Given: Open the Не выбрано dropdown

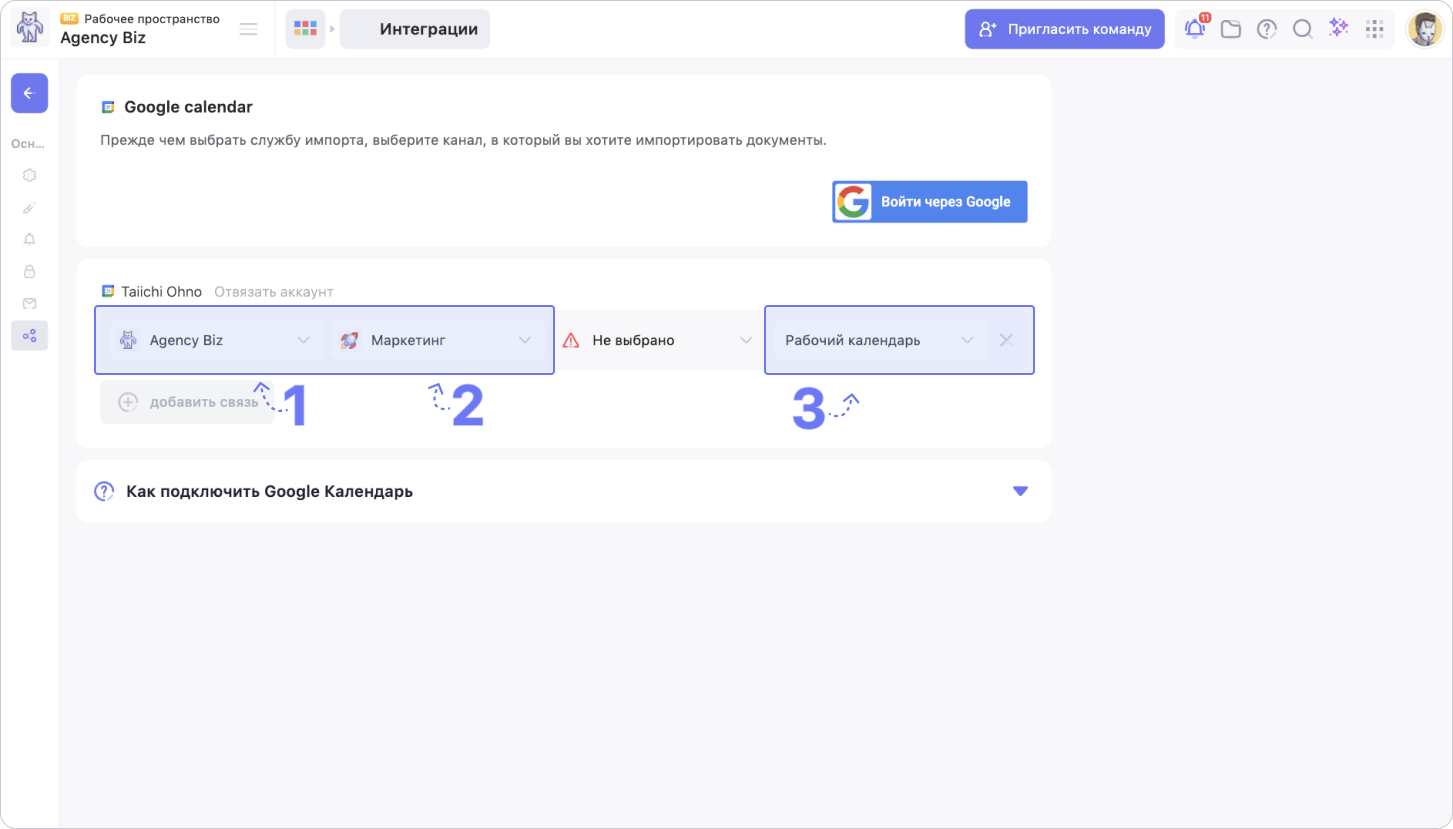Looking at the screenshot, I should coord(658,340).
